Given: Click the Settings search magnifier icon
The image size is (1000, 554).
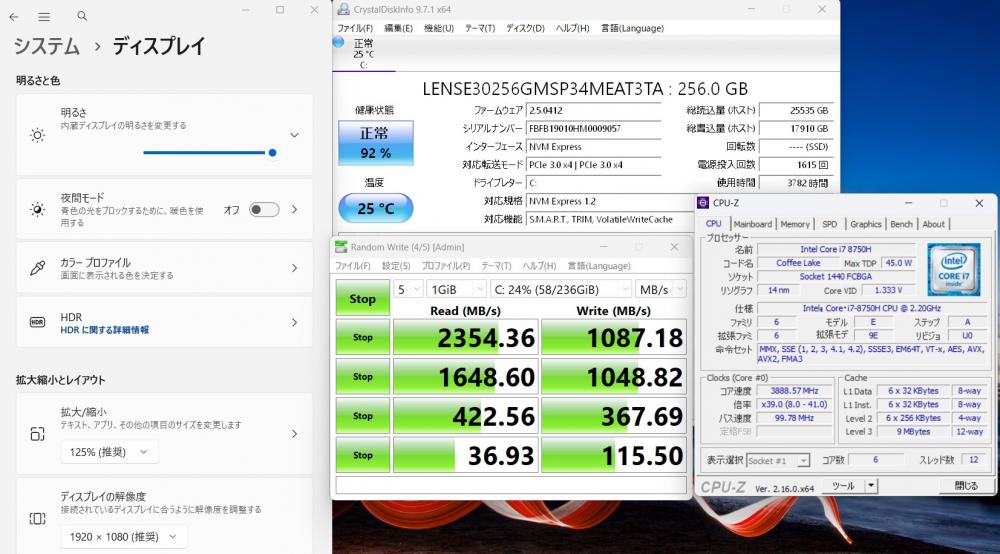Looking at the screenshot, I should pyautogui.click(x=82, y=17).
